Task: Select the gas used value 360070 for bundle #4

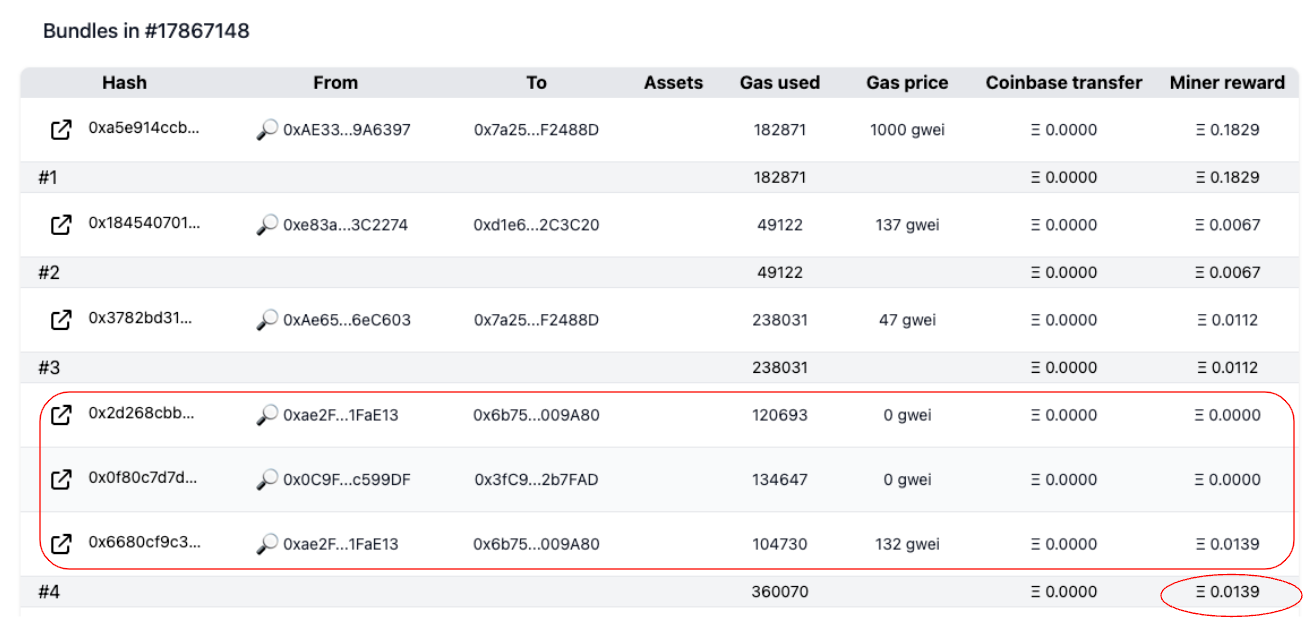Action: (780, 591)
